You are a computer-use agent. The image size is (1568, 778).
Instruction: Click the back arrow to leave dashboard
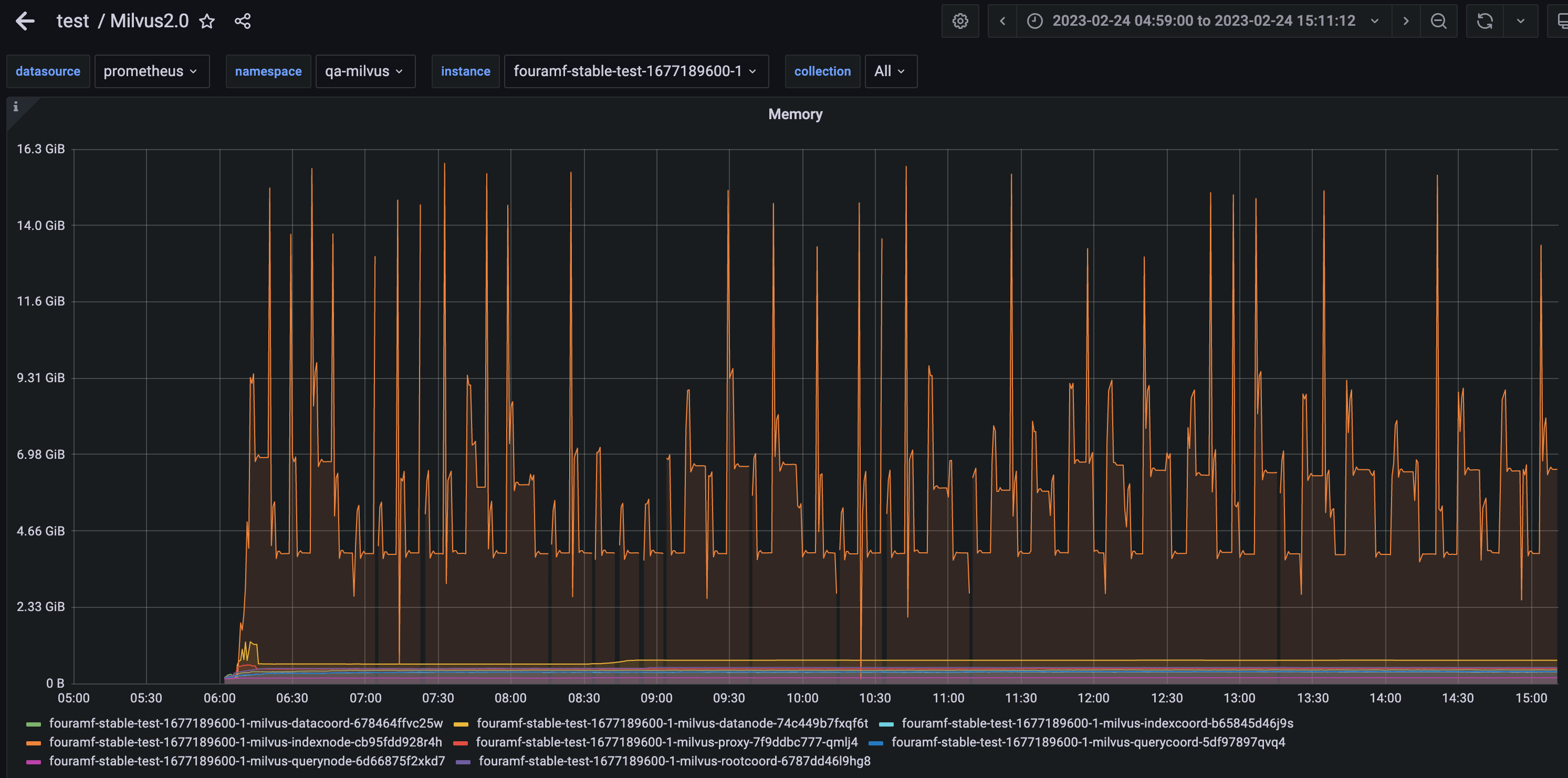[25, 20]
